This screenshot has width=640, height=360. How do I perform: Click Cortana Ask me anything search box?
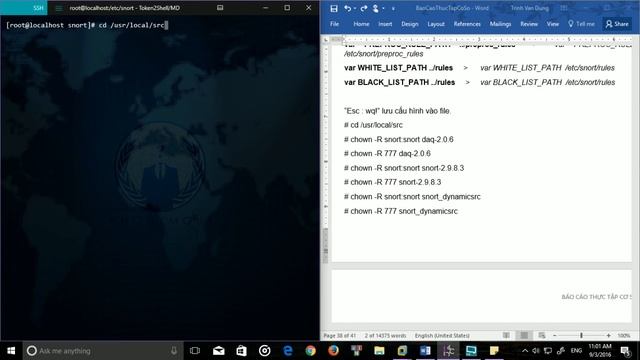103,351
